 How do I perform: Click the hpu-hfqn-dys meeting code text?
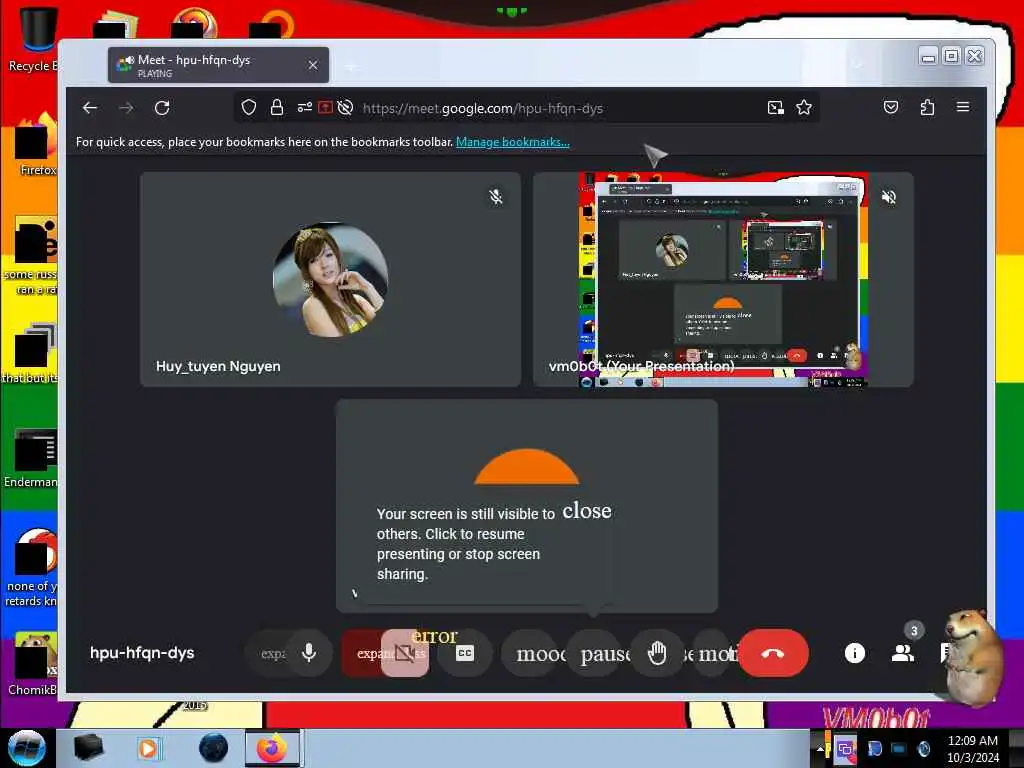(142, 653)
